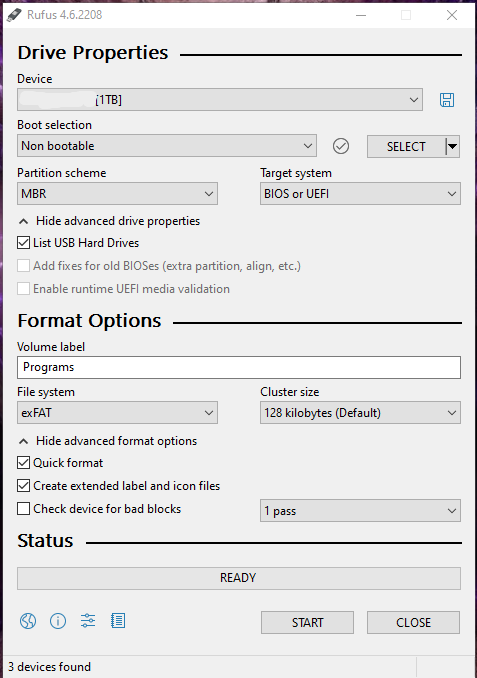Open SELECT button split arrow
477x678 pixels.
tap(452, 147)
